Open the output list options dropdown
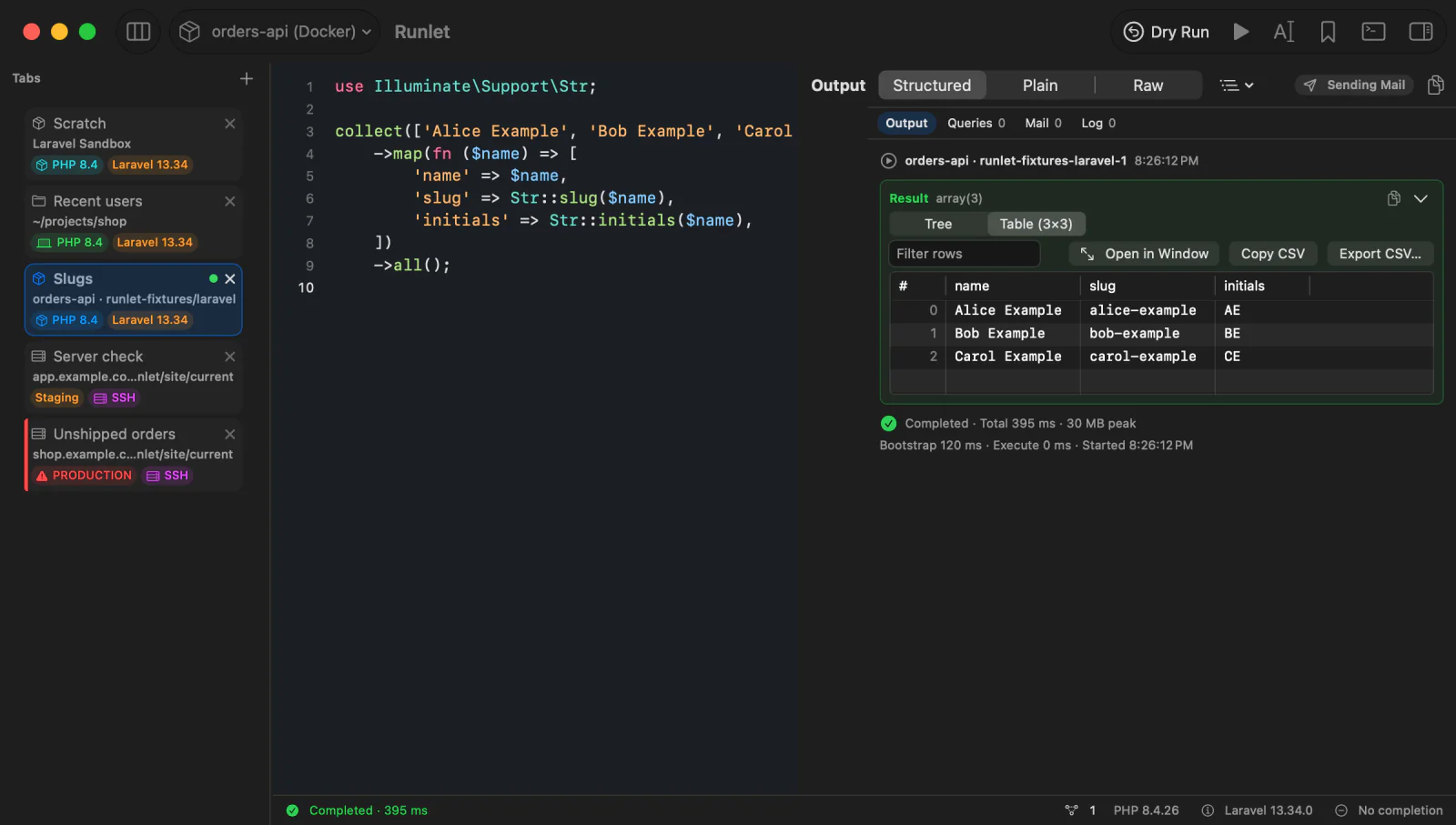1456x825 pixels. pos(1237,86)
